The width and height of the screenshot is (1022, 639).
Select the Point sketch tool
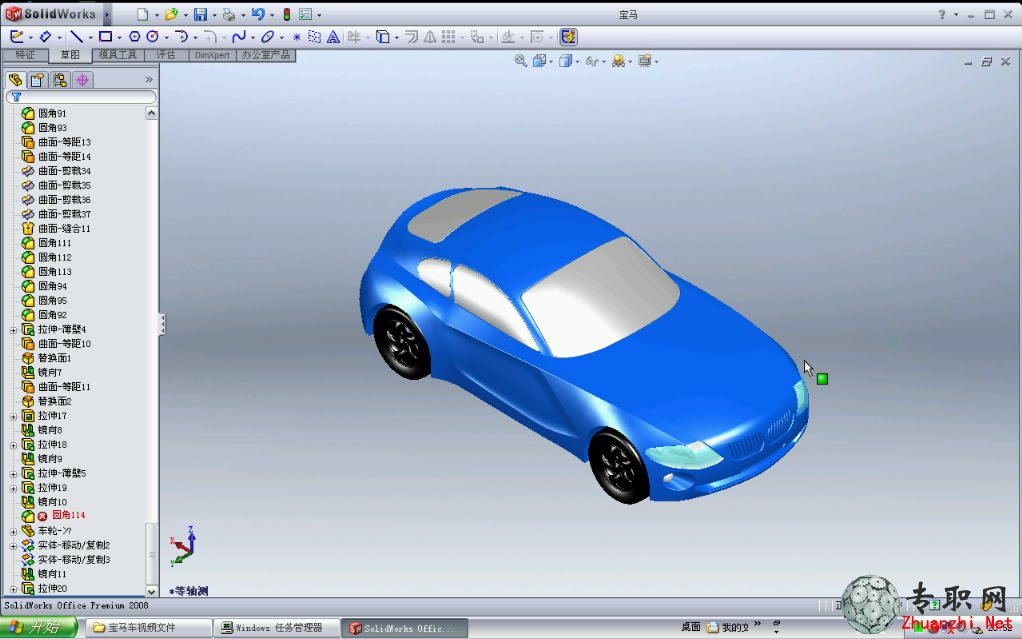[297, 37]
